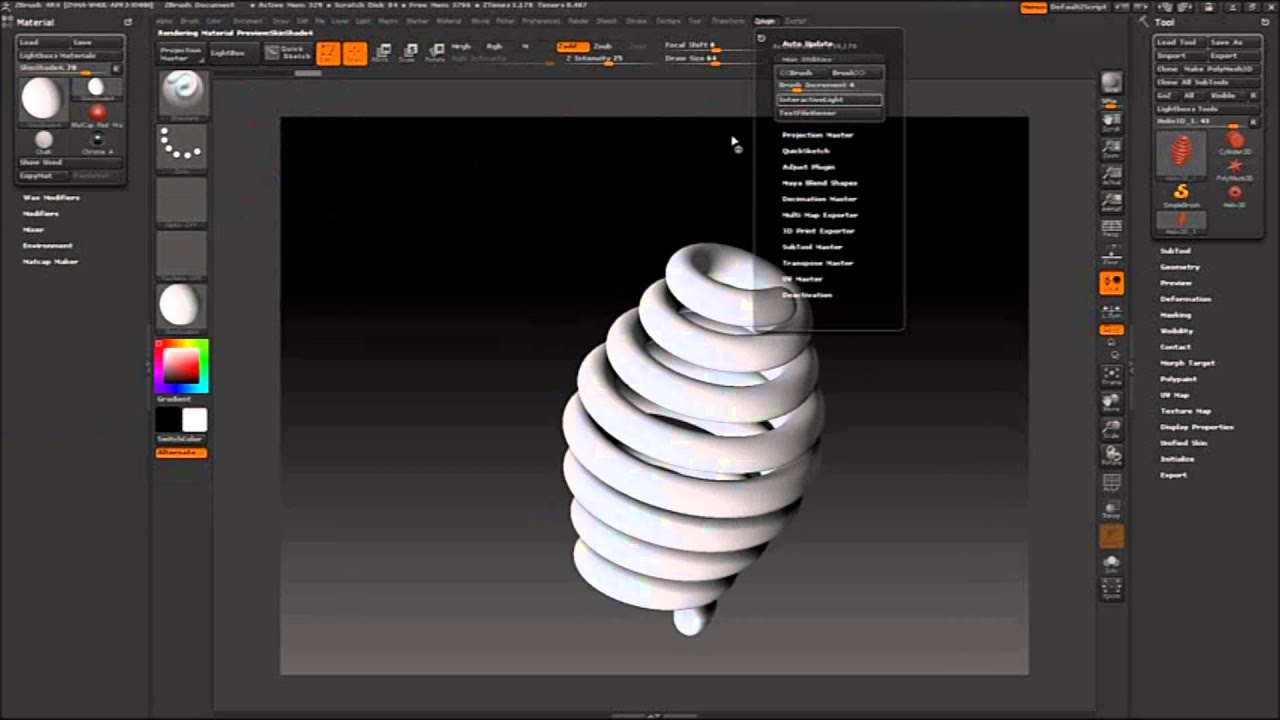Click the Edit mode button in top shelf
1280x720 pixels.
pos(328,53)
